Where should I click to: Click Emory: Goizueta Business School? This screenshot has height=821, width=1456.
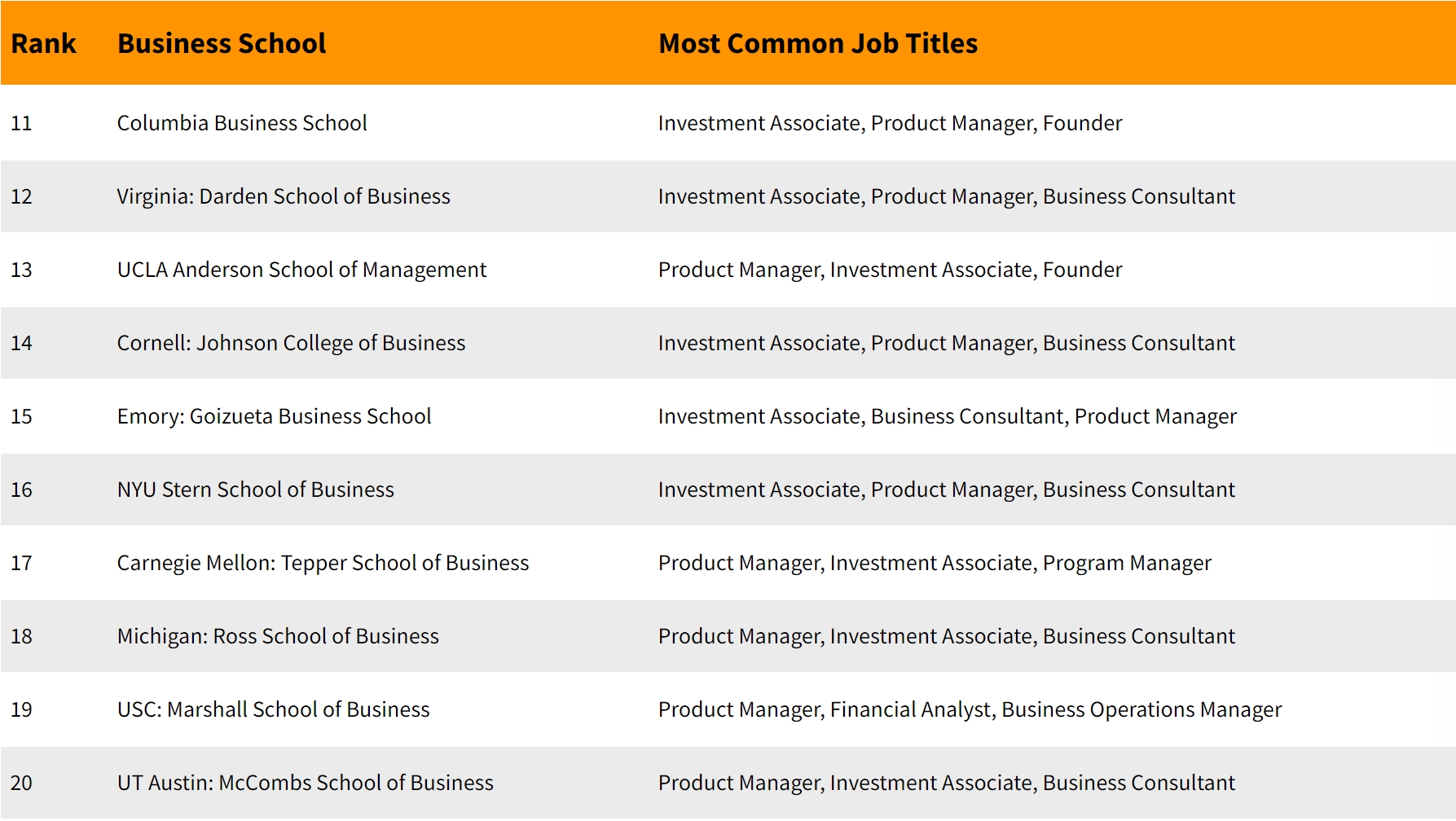coord(274,416)
